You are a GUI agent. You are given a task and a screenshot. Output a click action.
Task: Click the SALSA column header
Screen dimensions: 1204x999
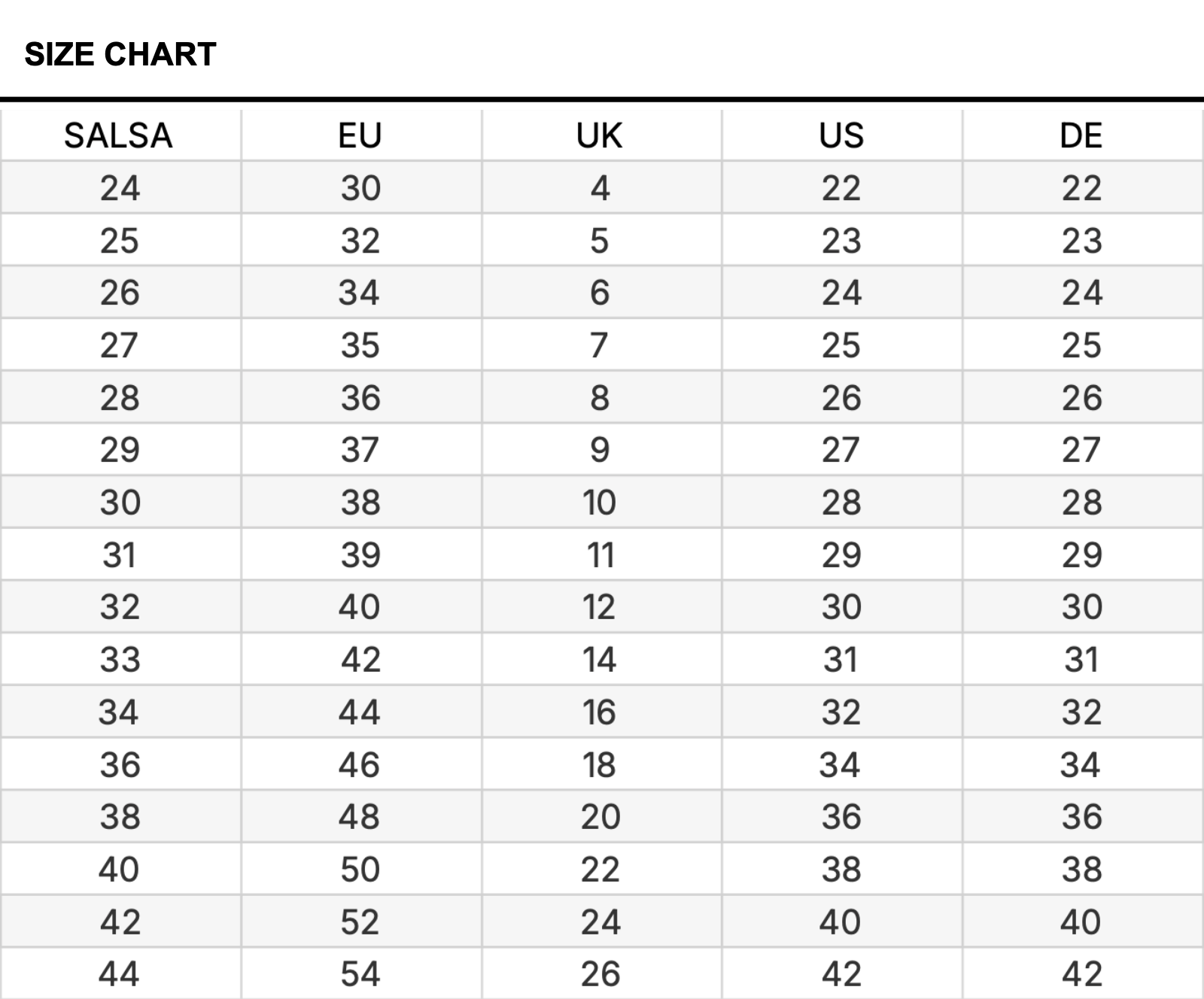(x=119, y=136)
